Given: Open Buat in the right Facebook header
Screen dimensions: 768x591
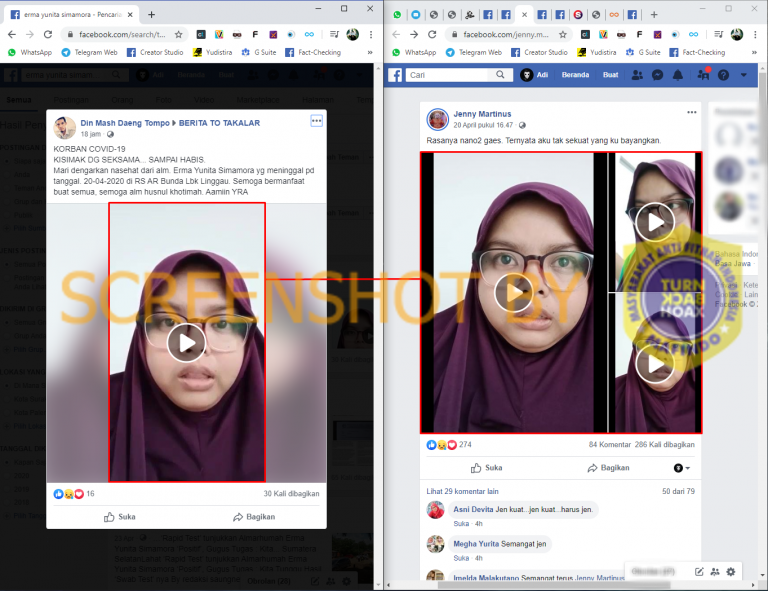Looking at the screenshot, I should coord(610,75).
